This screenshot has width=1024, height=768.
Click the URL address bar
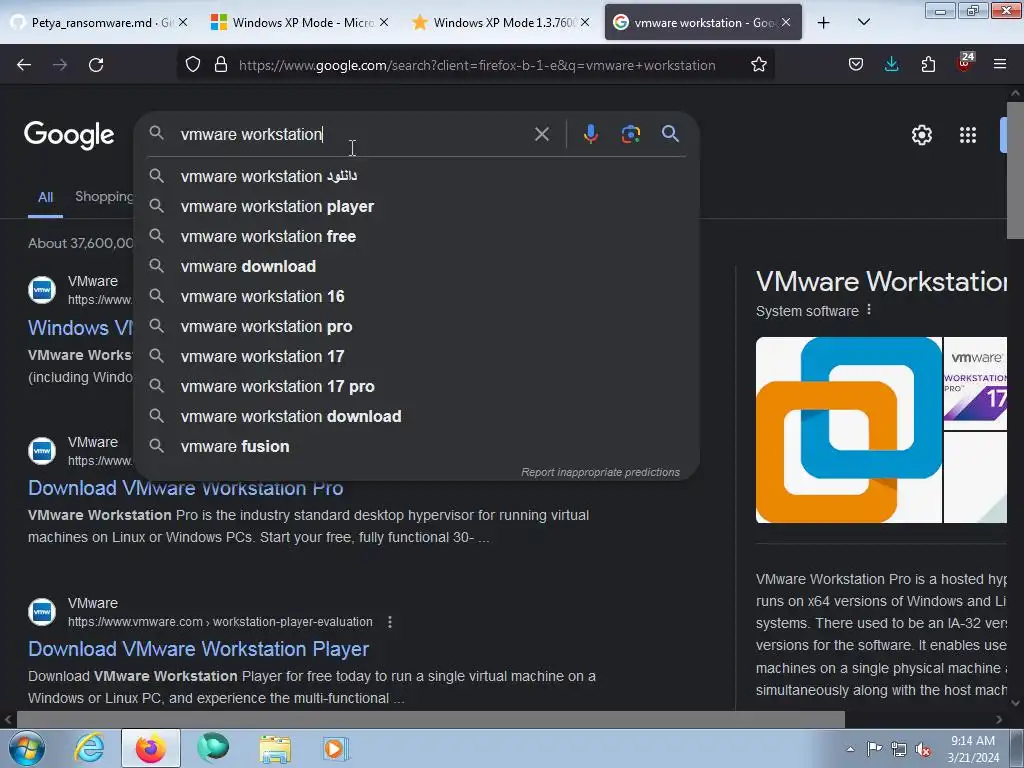(x=477, y=65)
